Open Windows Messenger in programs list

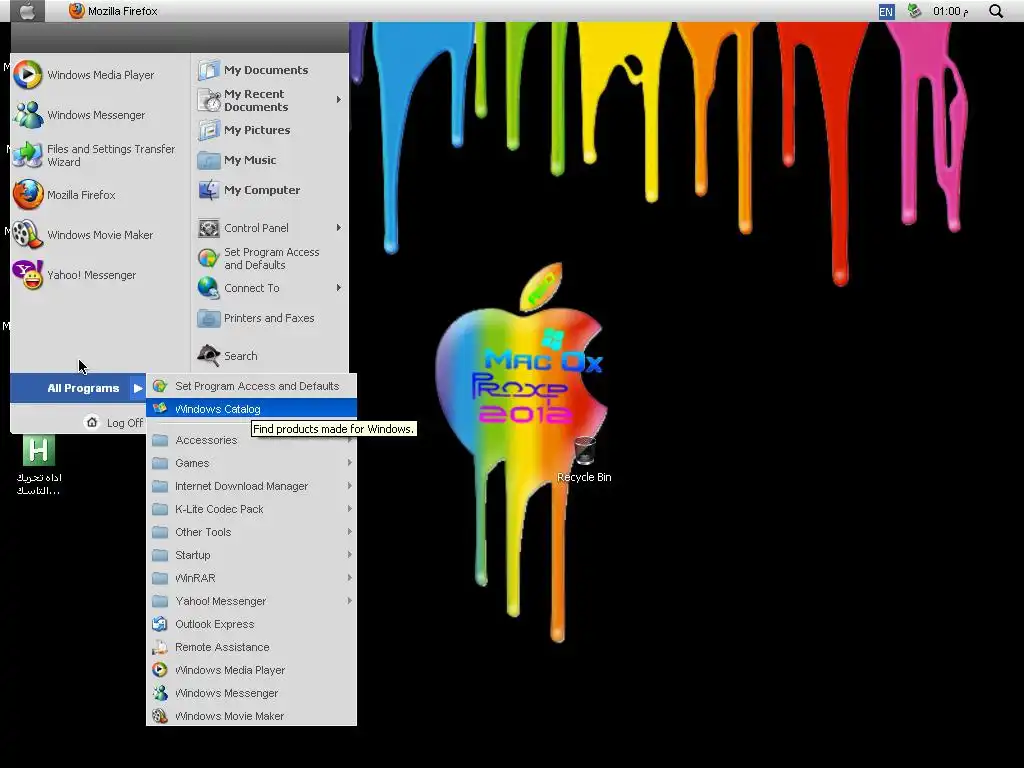coord(251,693)
